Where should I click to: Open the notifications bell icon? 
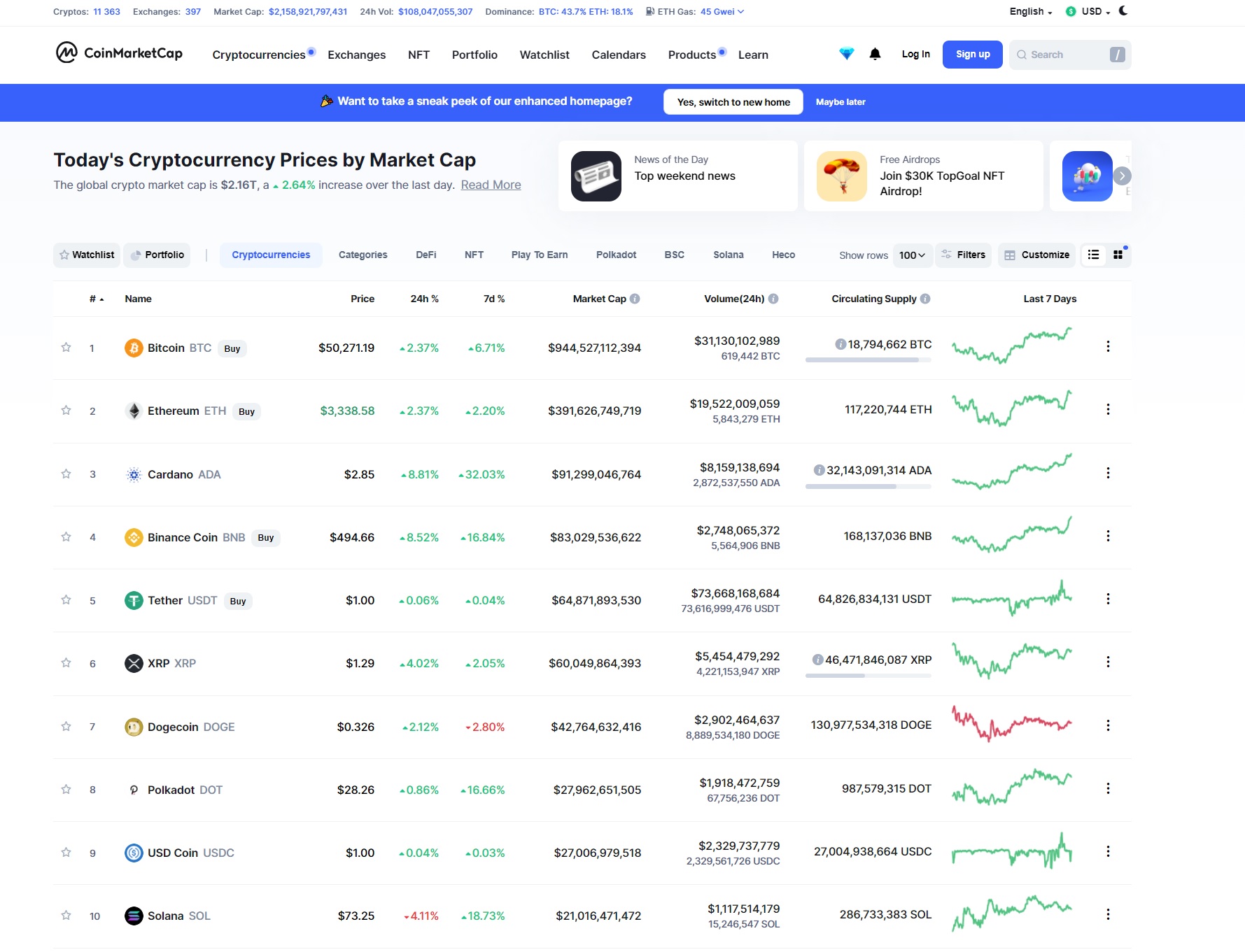875,54
